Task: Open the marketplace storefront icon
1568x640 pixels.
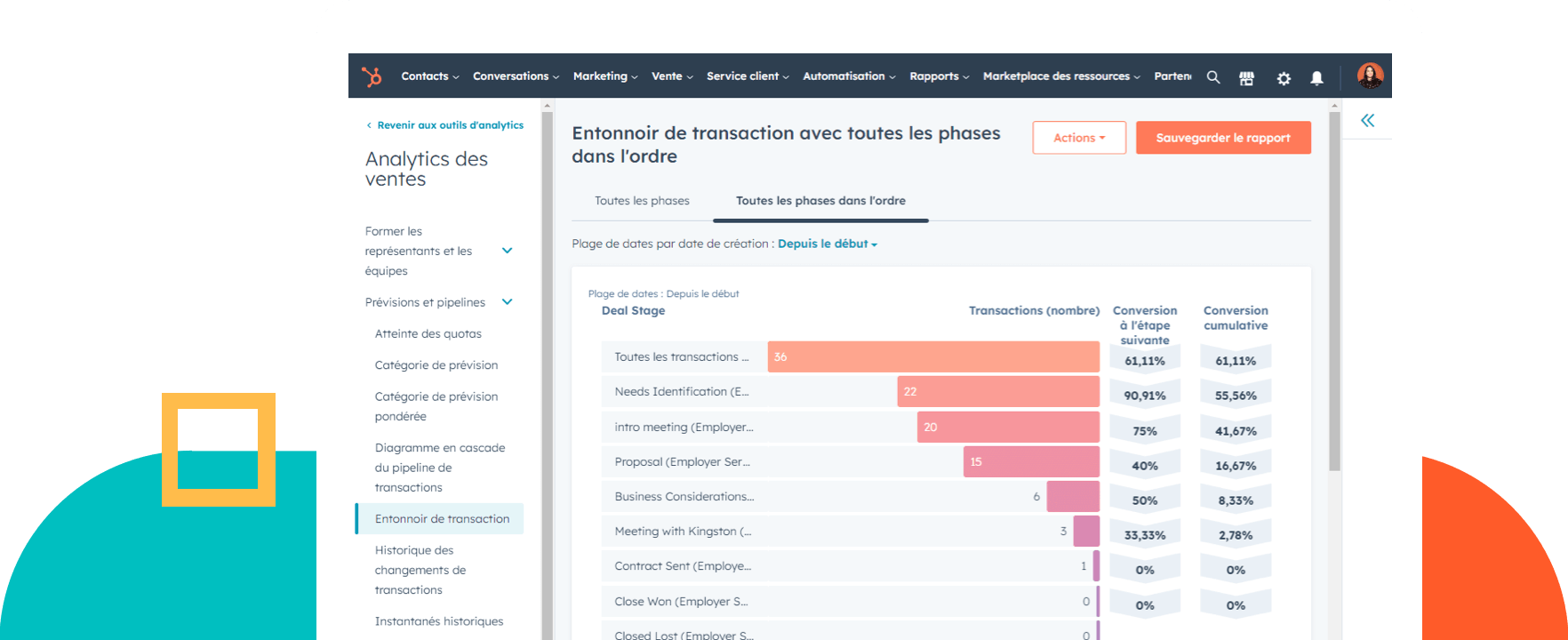Action: tap(1246, 78)
